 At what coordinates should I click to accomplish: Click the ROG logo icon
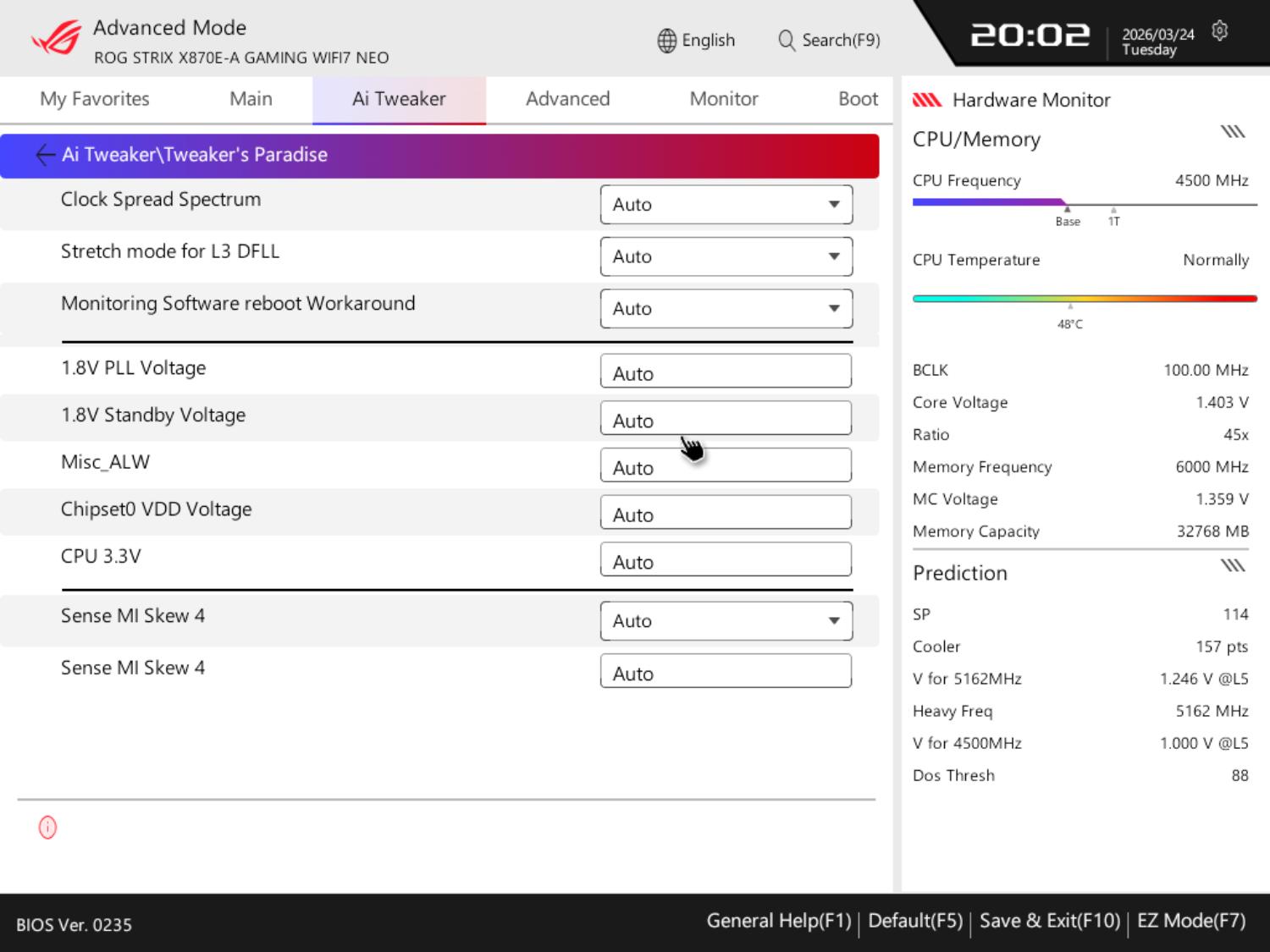click(x=56, y=38)
